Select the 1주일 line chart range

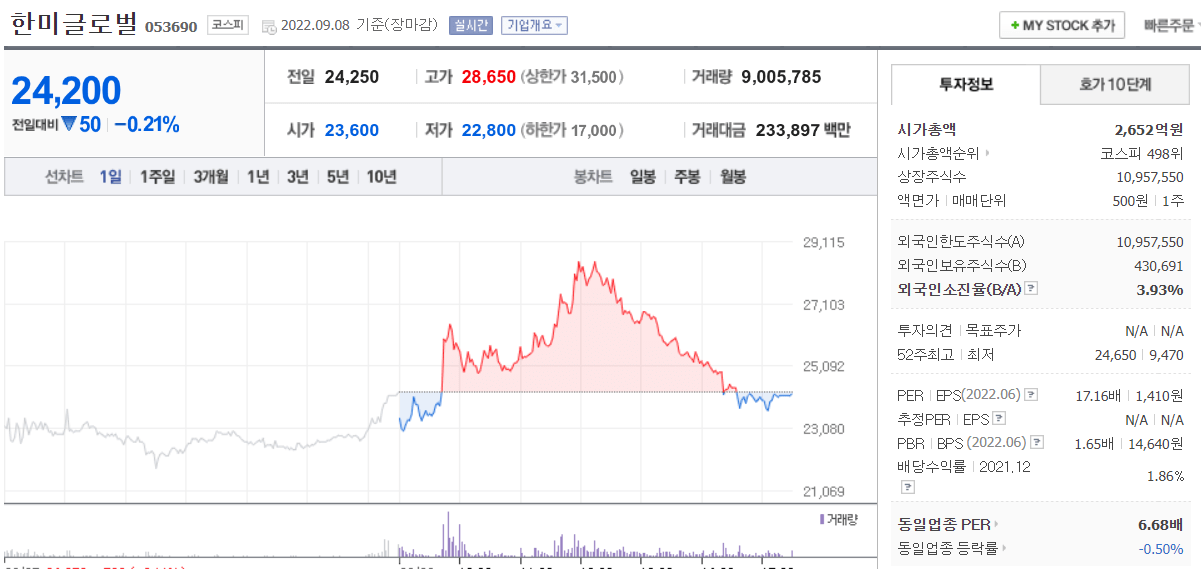(x=157, y=177)
